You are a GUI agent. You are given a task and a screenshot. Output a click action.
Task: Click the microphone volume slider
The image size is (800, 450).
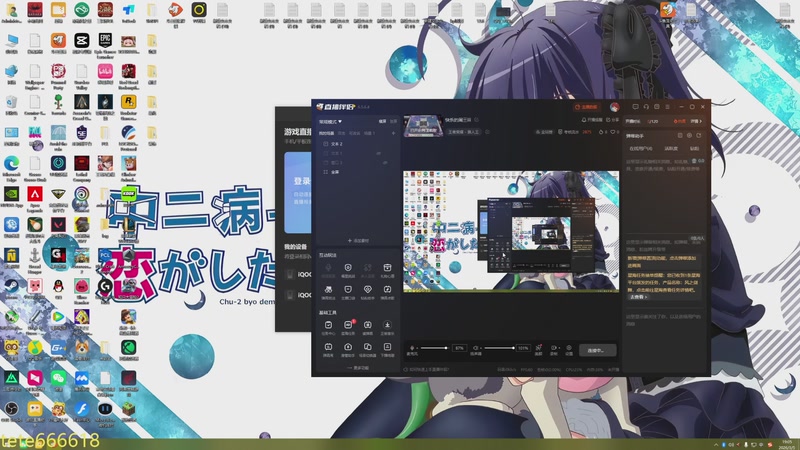coord(434,348)
